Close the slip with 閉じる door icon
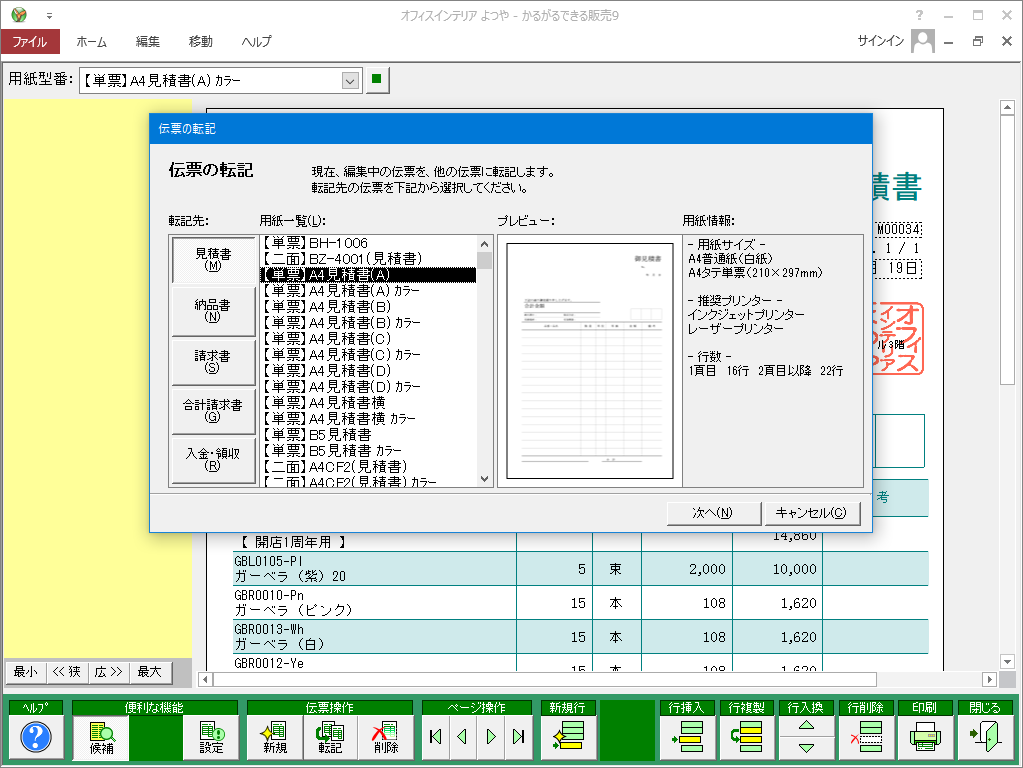The width and height of the screenshot is (1023, 768). tap(985, 737)
